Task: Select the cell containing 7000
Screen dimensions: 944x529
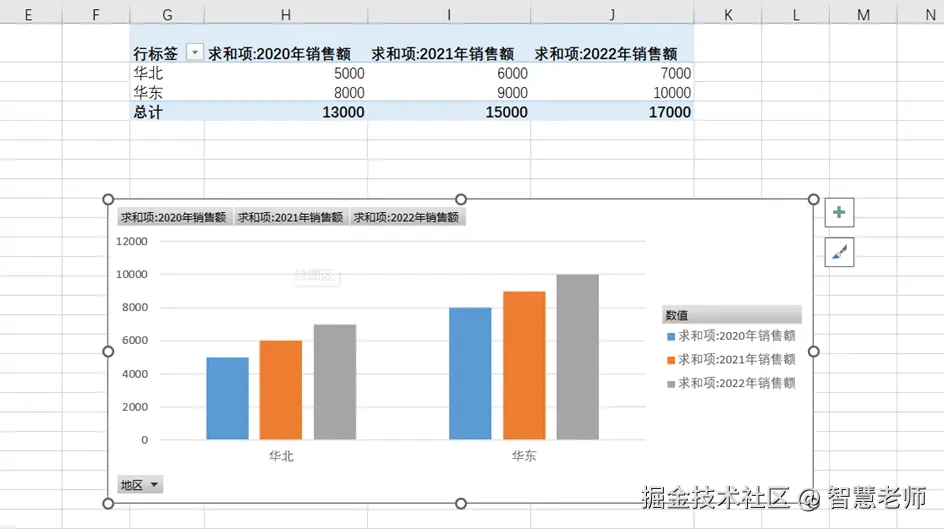Action: click(612, 73)
